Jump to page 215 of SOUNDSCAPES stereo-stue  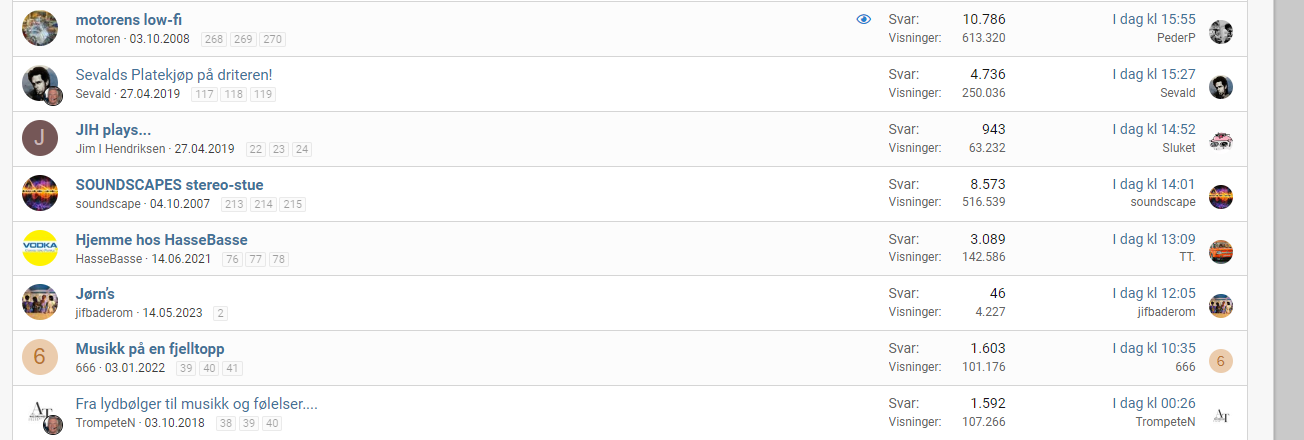(292, 204)
